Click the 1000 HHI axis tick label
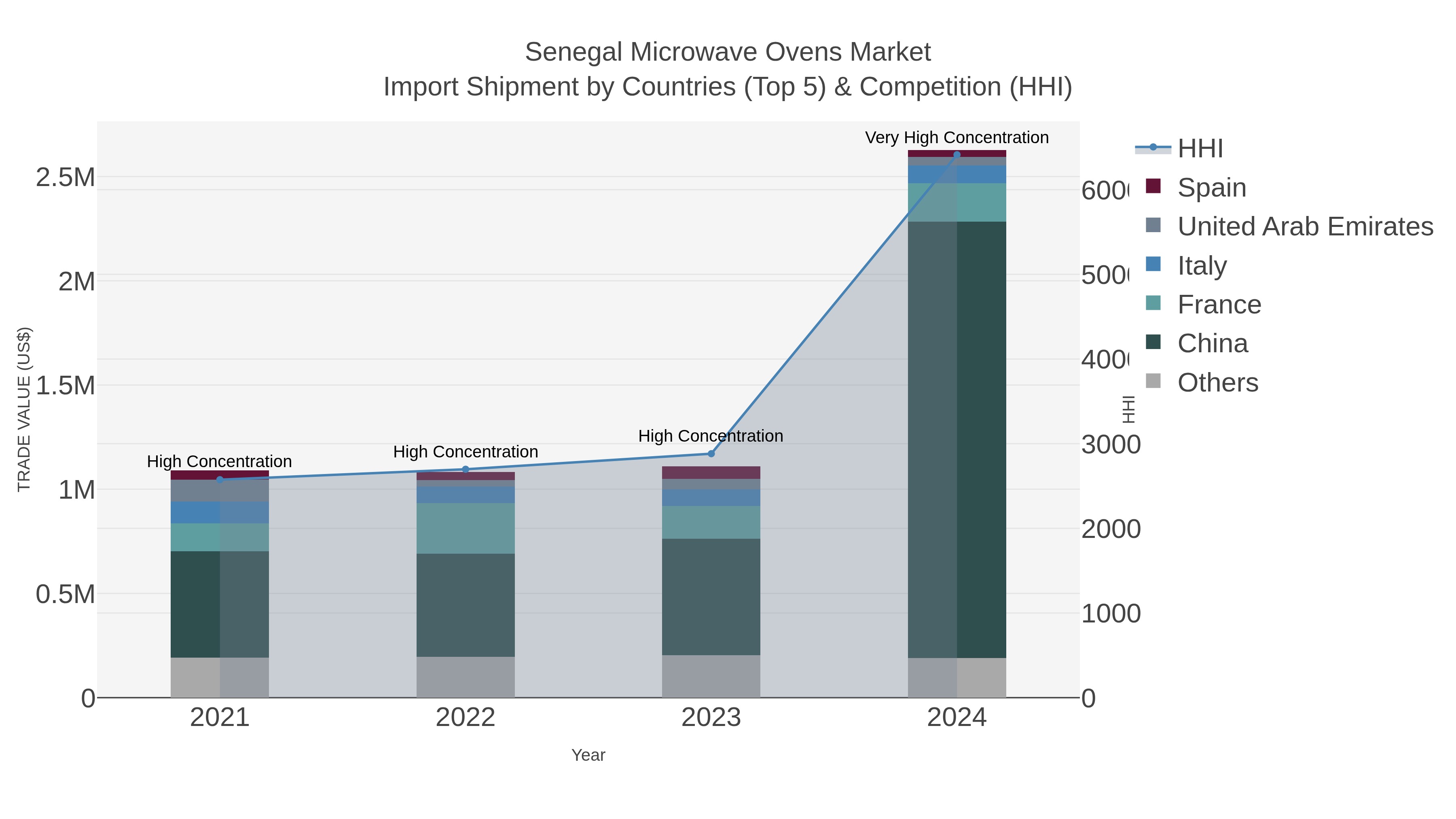This screenshot has width=1456, height=819. (x=1111, y=613)
